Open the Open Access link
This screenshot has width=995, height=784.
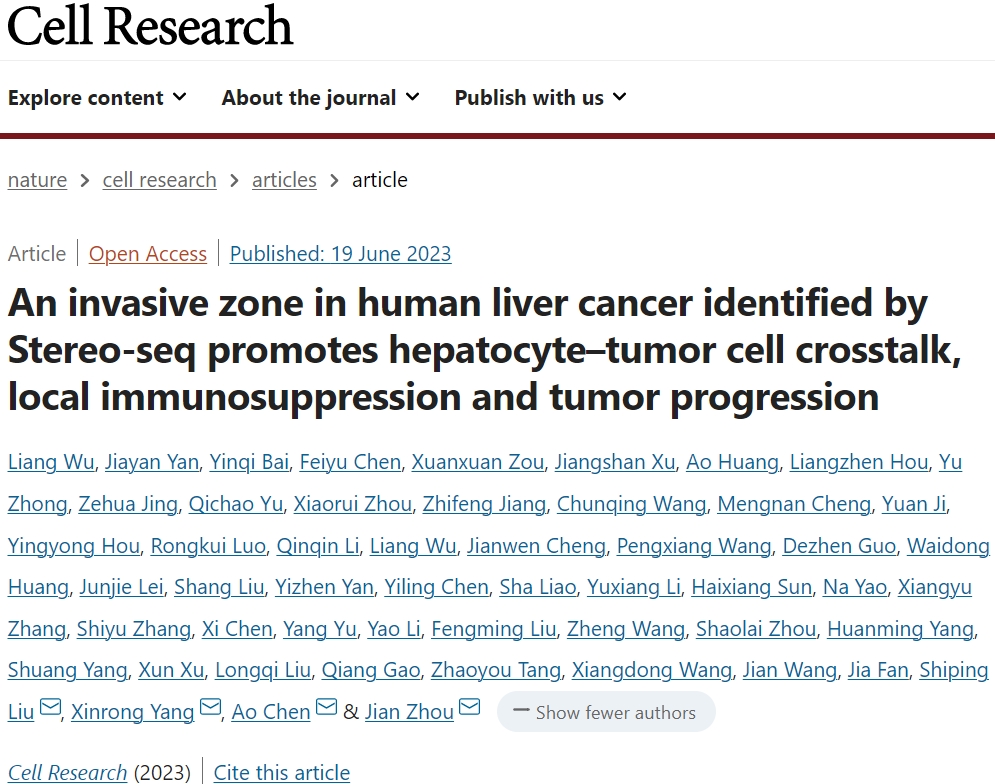click(148, 254)
